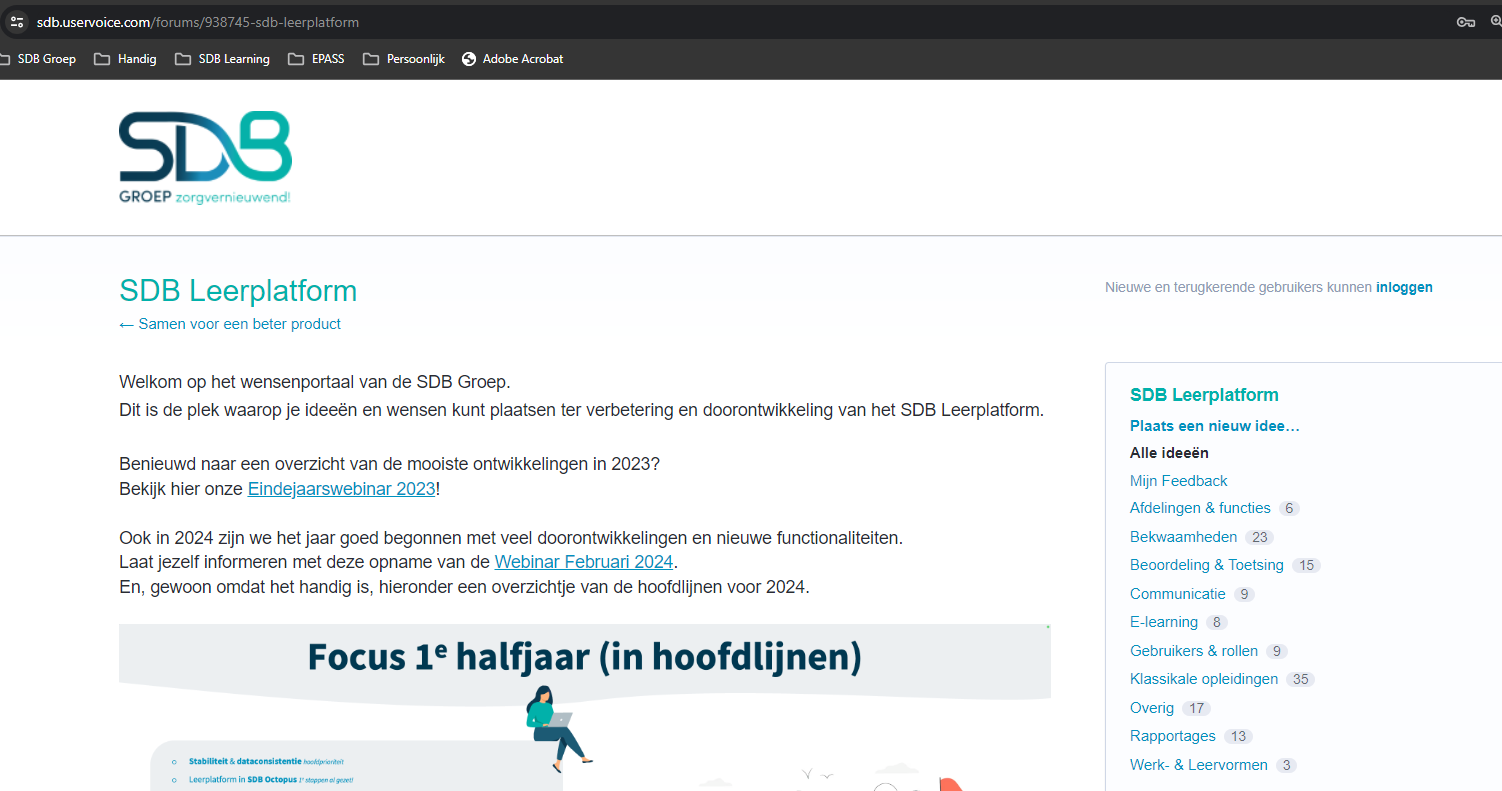Open the Eindejaarswebinar 2023 link
1502x791 pixels.
[341, 489]
